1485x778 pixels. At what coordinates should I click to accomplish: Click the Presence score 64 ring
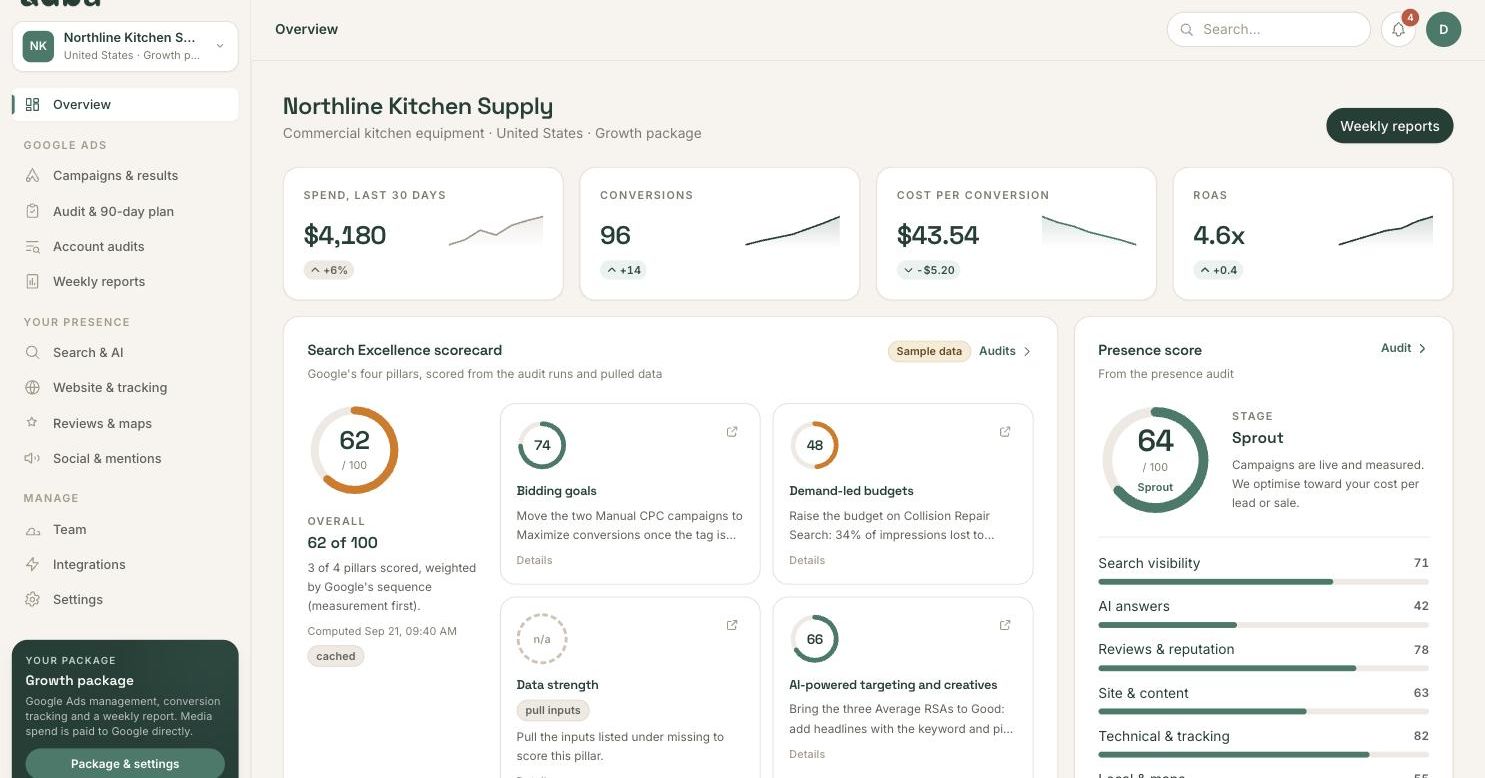(x=1155, y=460)
